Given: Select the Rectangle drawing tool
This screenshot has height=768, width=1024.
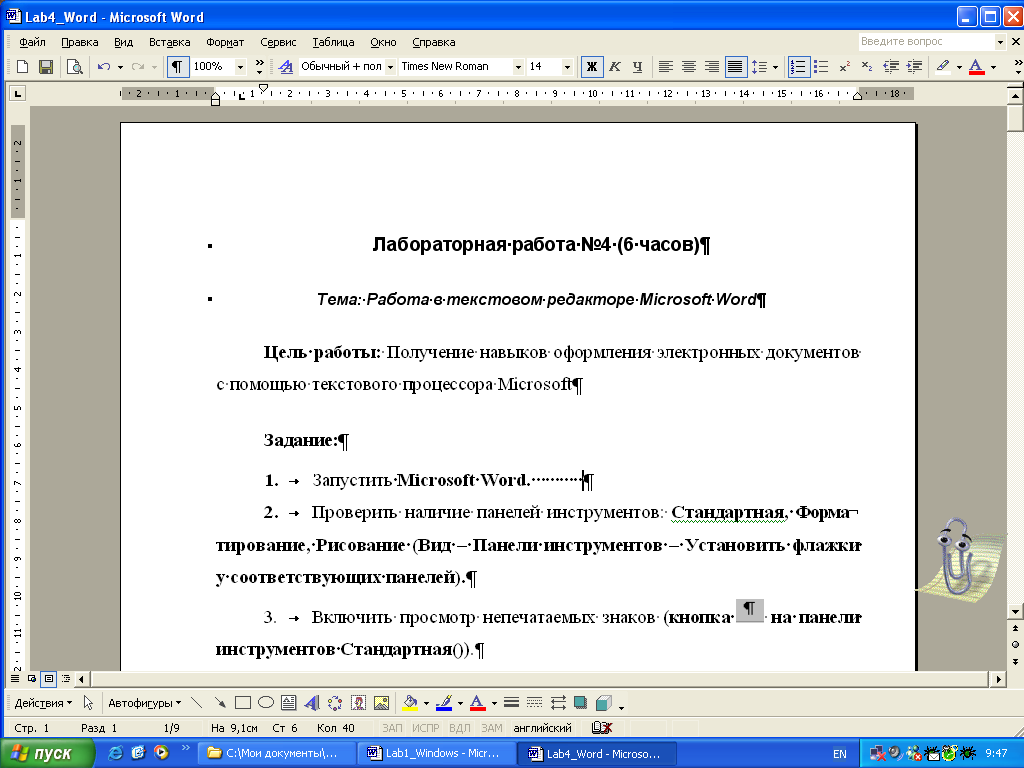Looking at the screenshot, I should (x=243, y=703).
